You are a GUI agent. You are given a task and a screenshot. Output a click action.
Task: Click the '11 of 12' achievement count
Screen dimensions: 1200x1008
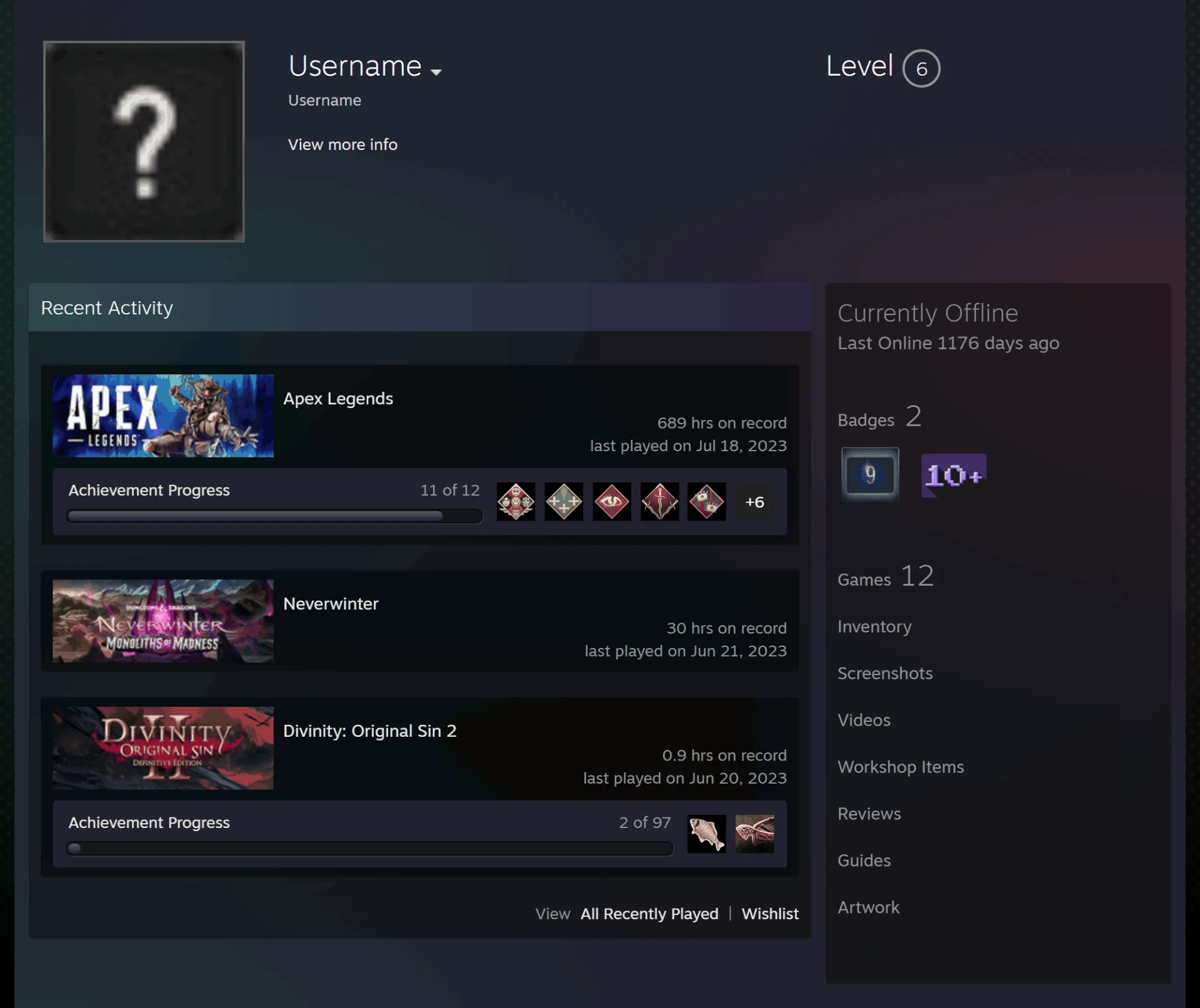tap(450, 491)
